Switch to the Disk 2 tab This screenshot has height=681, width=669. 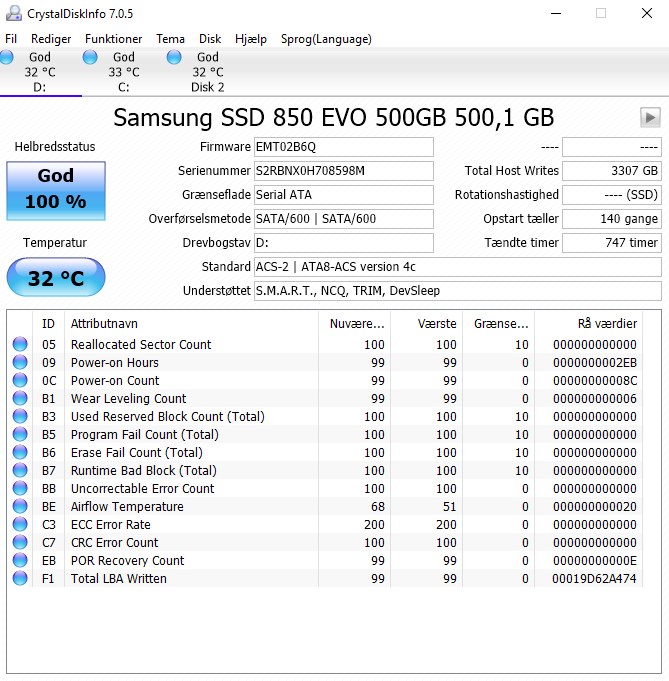pyautogui.click(x=208, y=72)
